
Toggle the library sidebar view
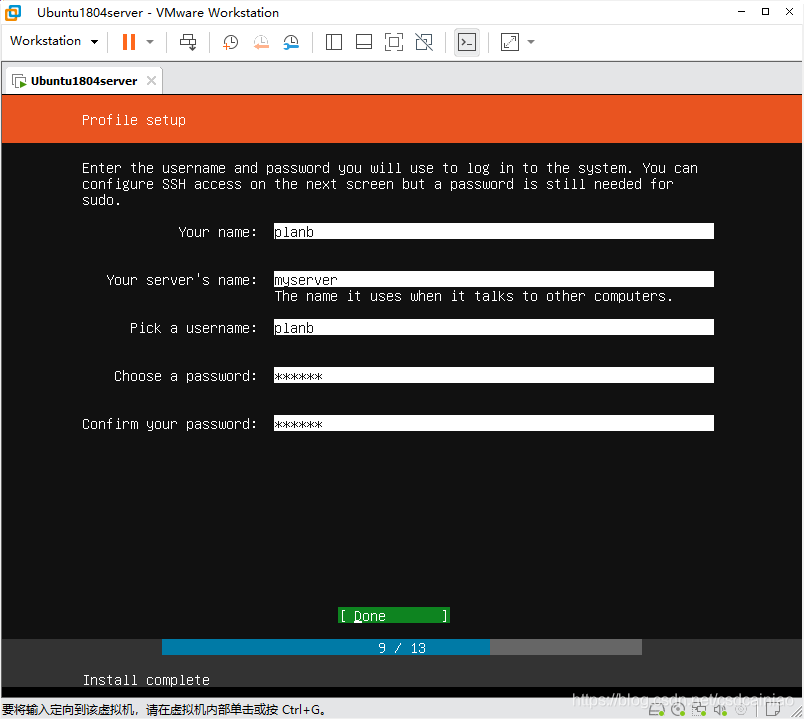tap(334, 42)
